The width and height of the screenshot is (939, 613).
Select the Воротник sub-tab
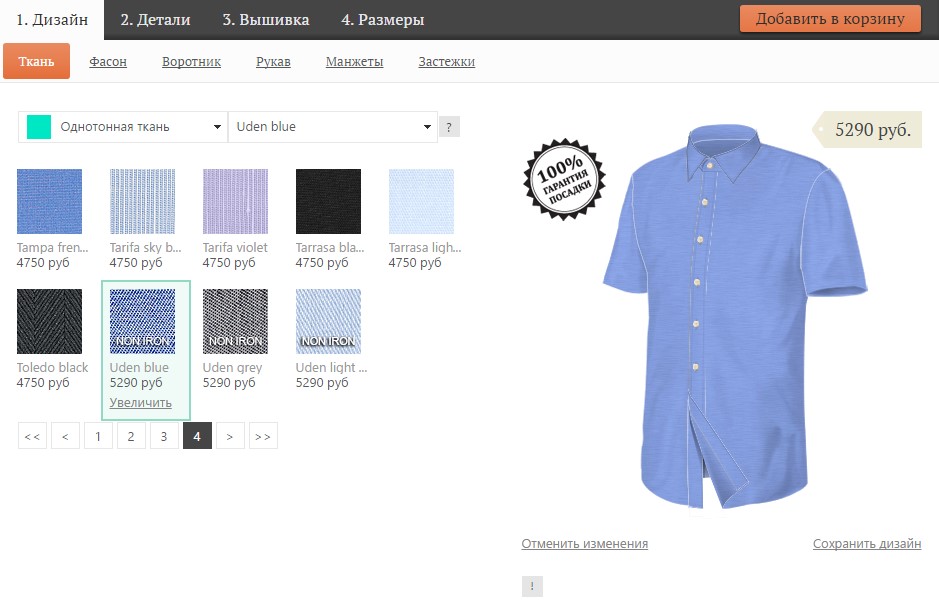point(191,62)
